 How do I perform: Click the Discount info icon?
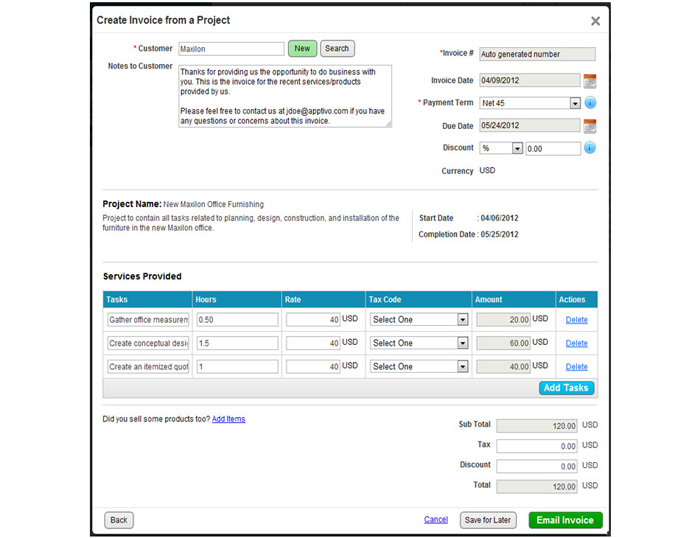pyautogui.click(x=590, y=148)
